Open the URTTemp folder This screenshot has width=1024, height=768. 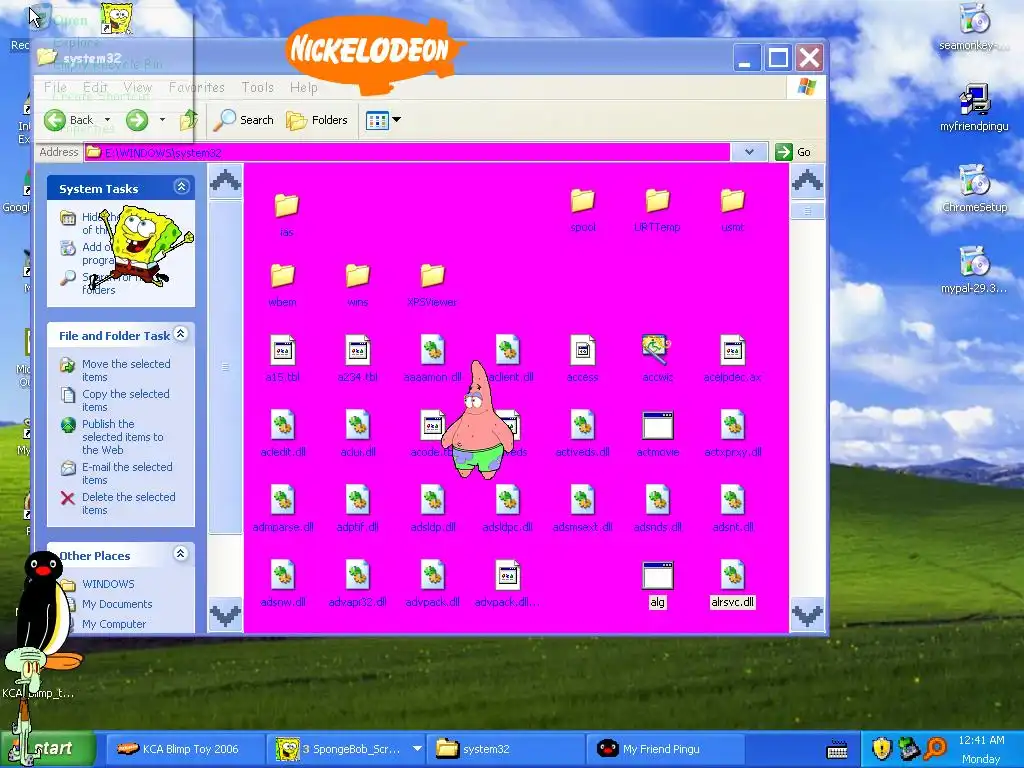click(657, 210)
